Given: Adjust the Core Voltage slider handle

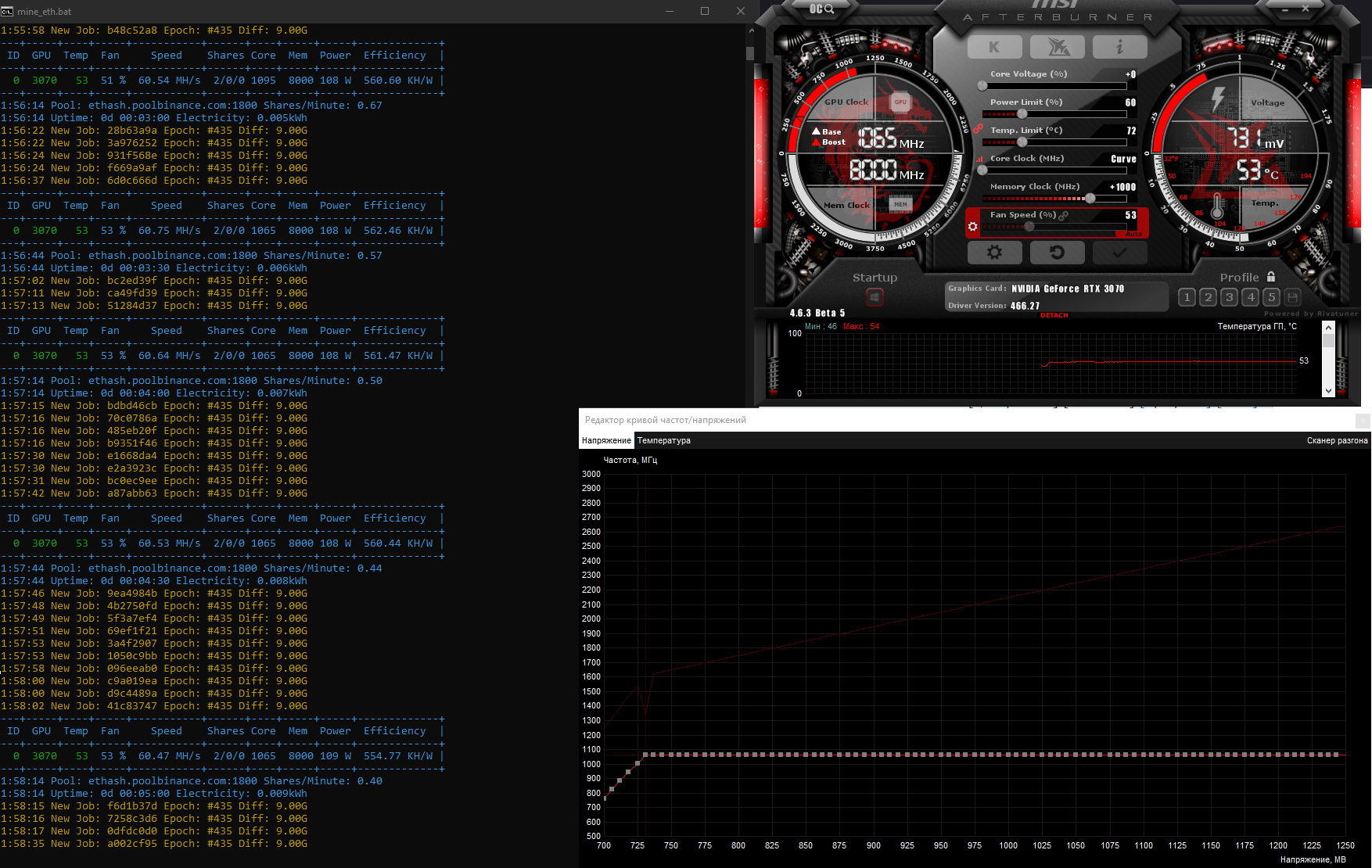Looking at the screenshot, I should [x=982, y=86].
